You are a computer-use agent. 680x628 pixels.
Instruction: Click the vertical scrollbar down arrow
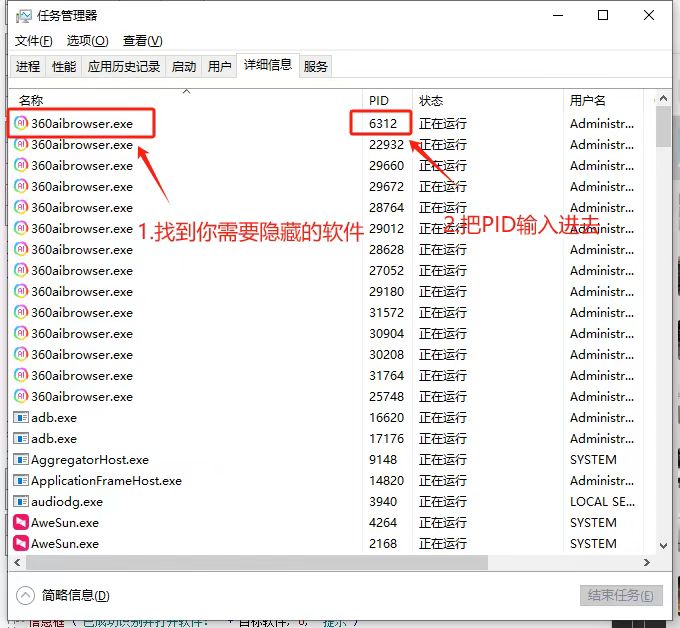click(663, 546)
